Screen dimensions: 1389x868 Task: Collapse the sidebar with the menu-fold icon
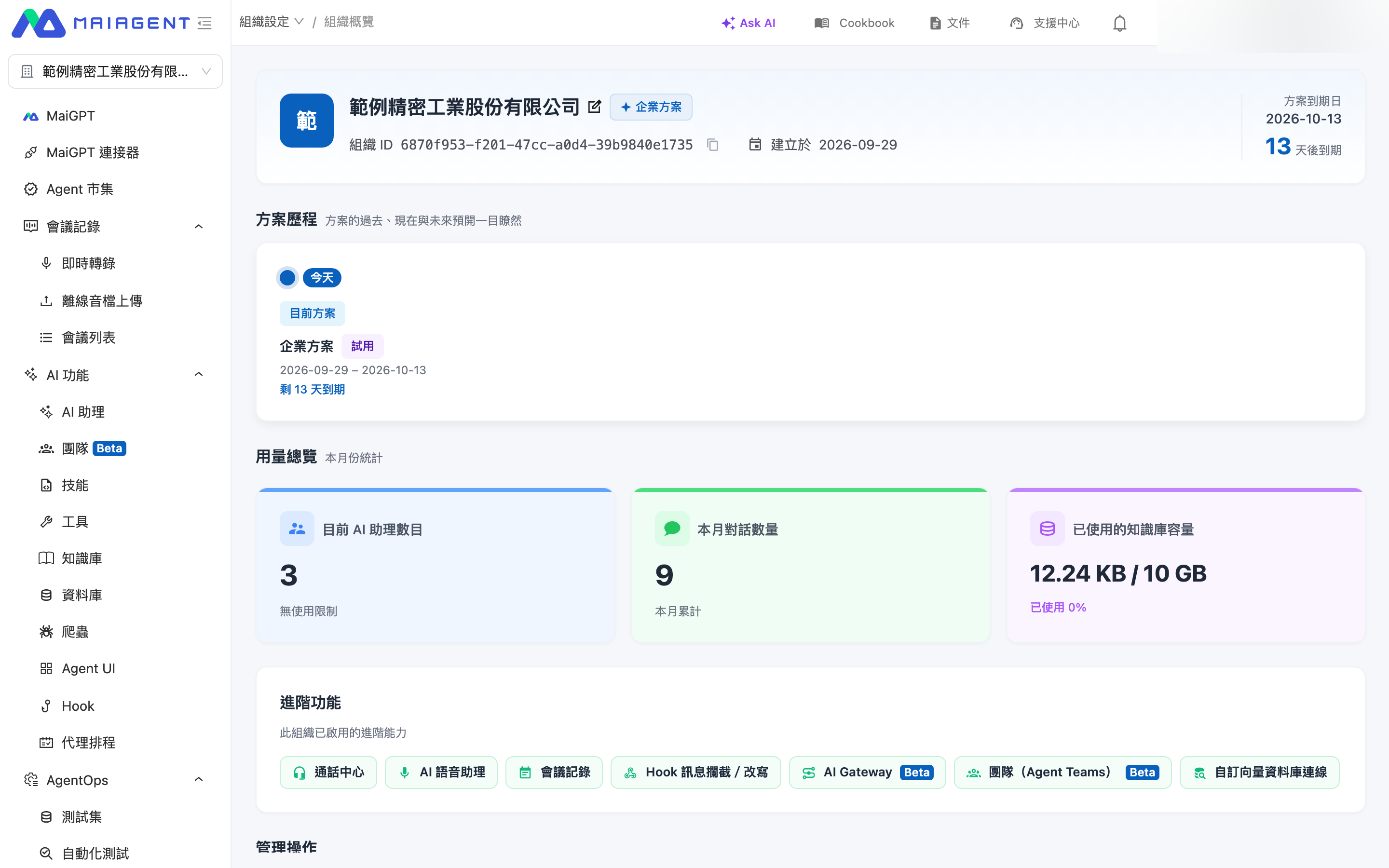tap(205, 23)
